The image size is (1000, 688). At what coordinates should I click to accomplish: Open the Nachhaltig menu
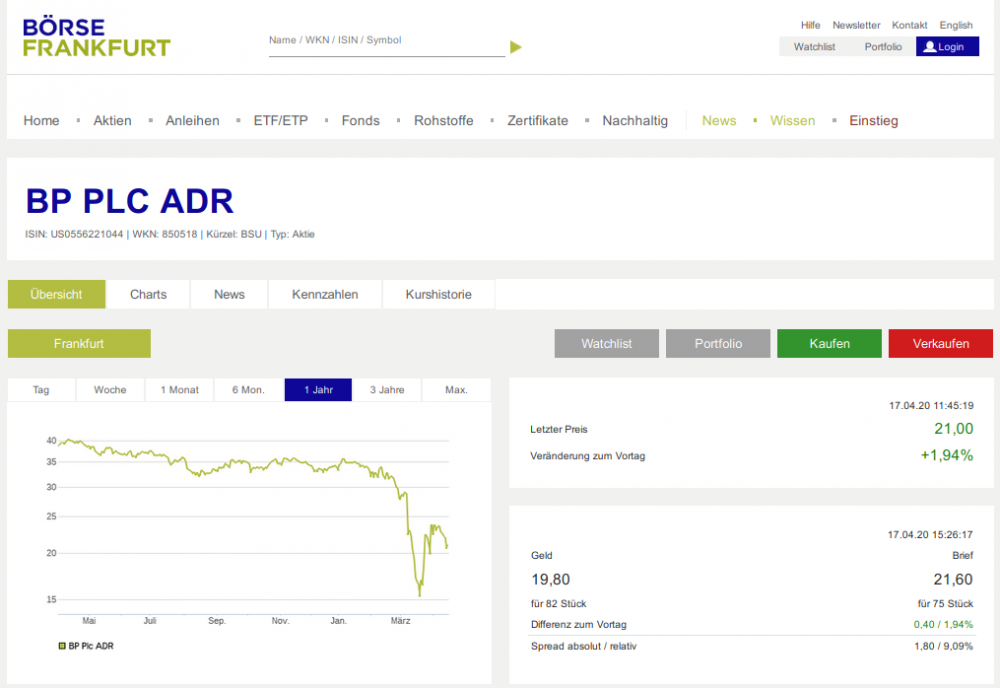(635, 121)
